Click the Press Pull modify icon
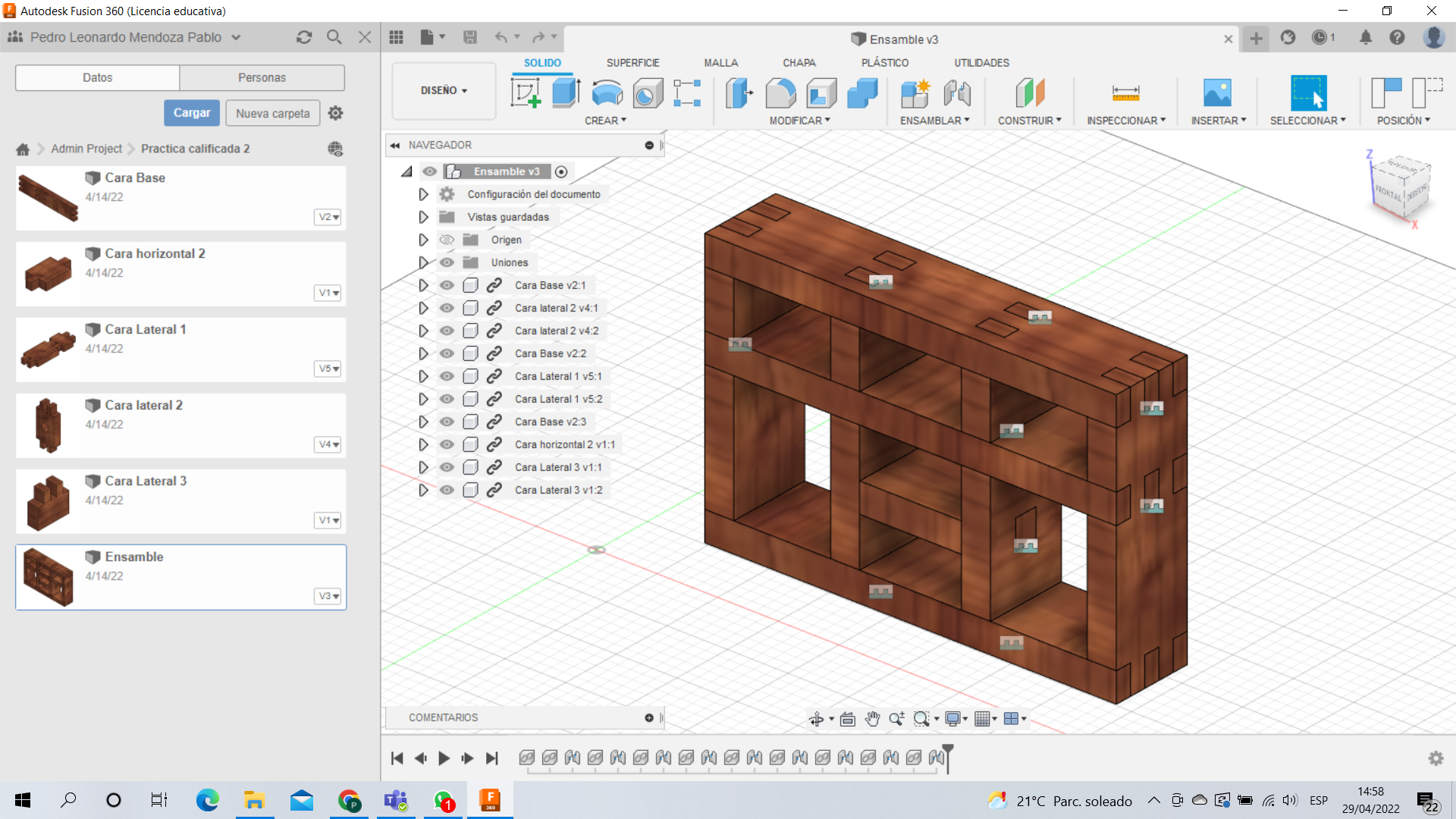 (x=739, y=93)
